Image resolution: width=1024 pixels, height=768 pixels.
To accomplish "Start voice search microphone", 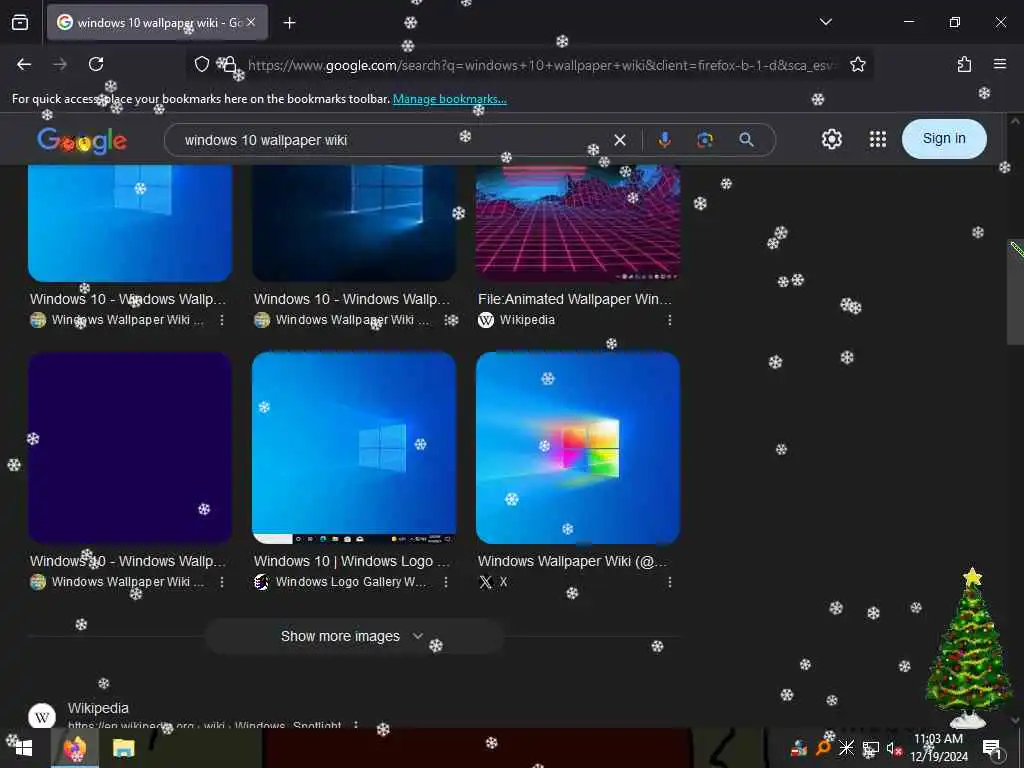I will click(x=664, y=140).
